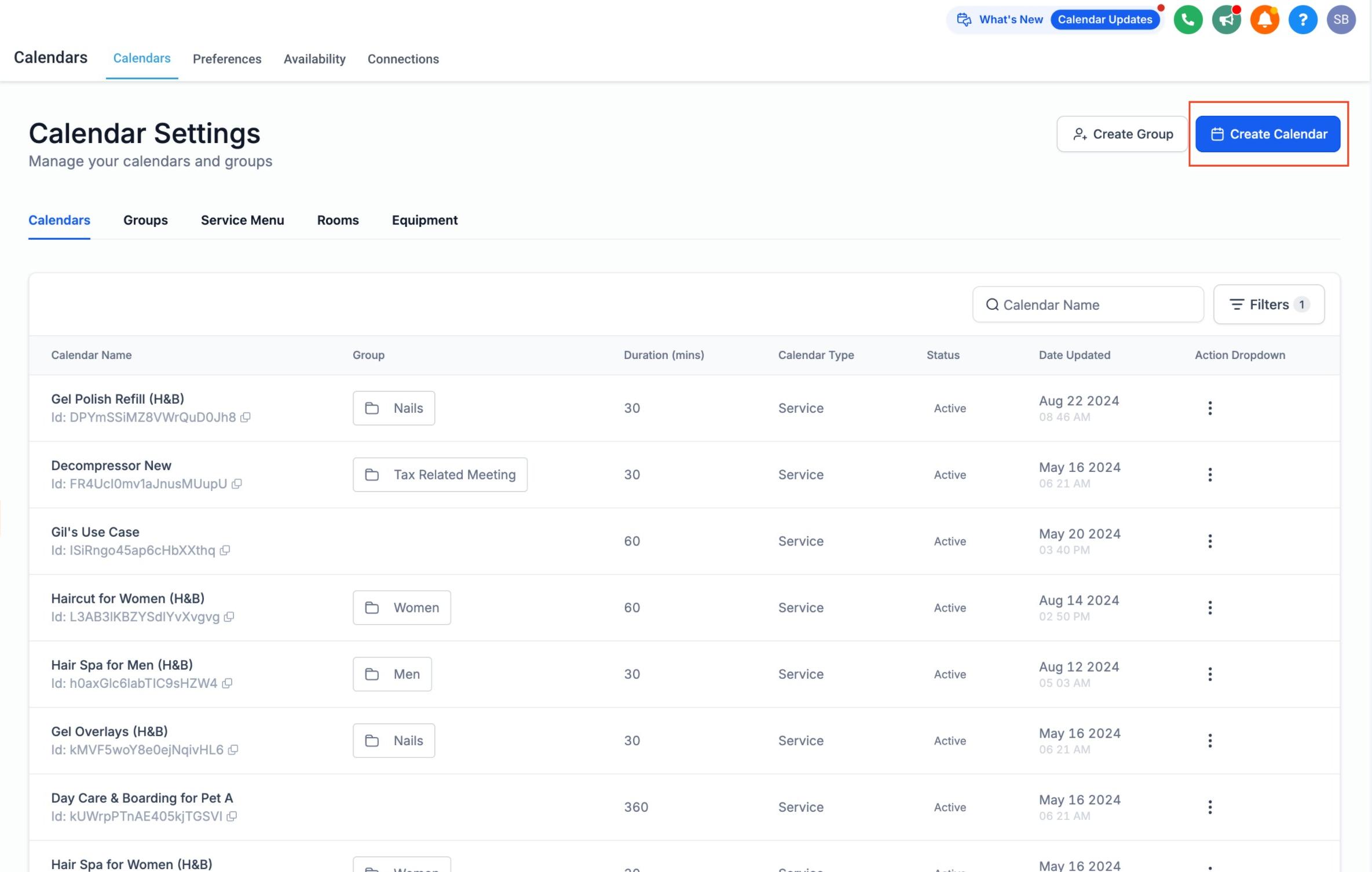Open the Filters panel
1372x872 pixels.
[1268, 305]
